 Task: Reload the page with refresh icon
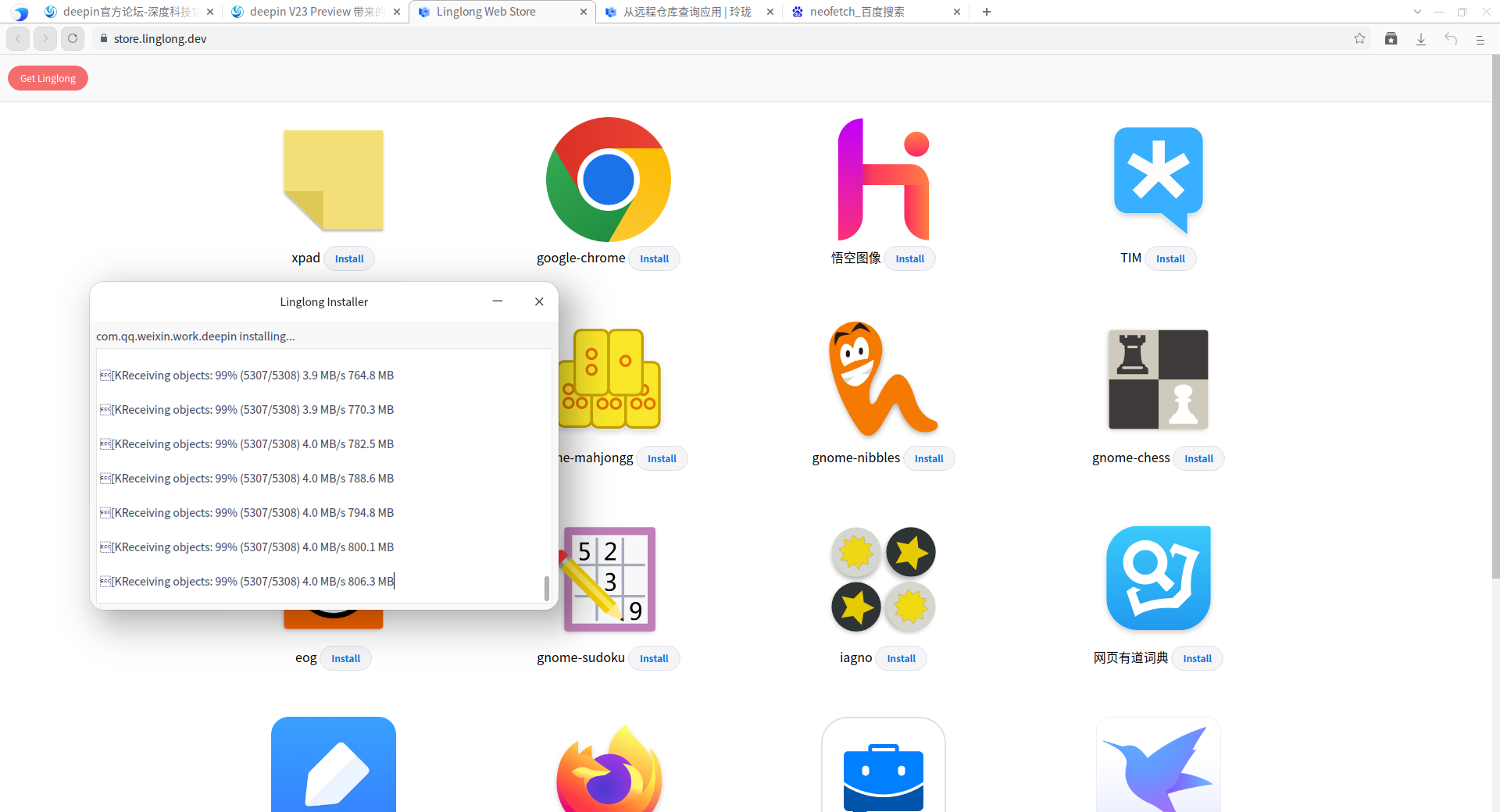[x=73, y=38]
